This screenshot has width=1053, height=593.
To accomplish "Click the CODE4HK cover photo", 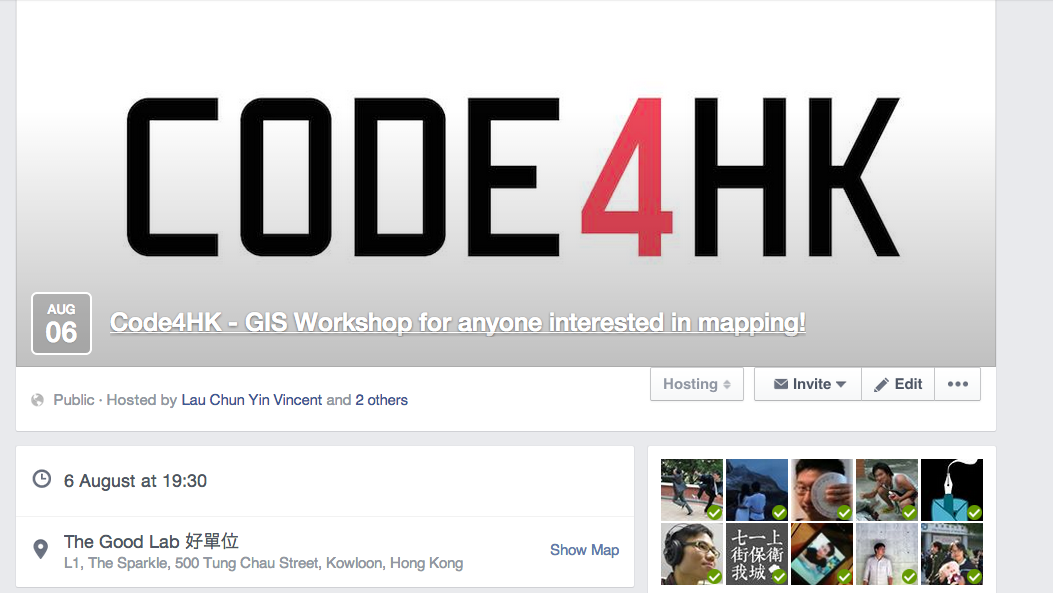I will [x=506, y=183].
